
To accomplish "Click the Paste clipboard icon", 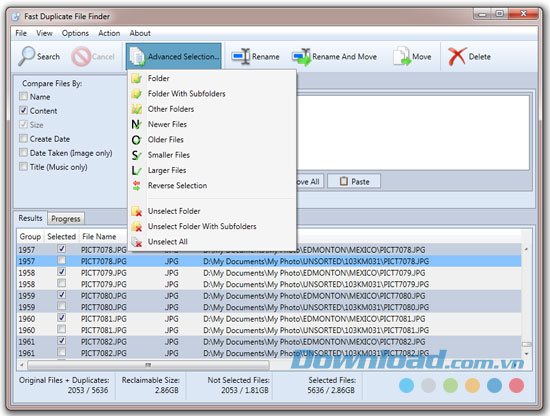I will [x=344, y=181].
